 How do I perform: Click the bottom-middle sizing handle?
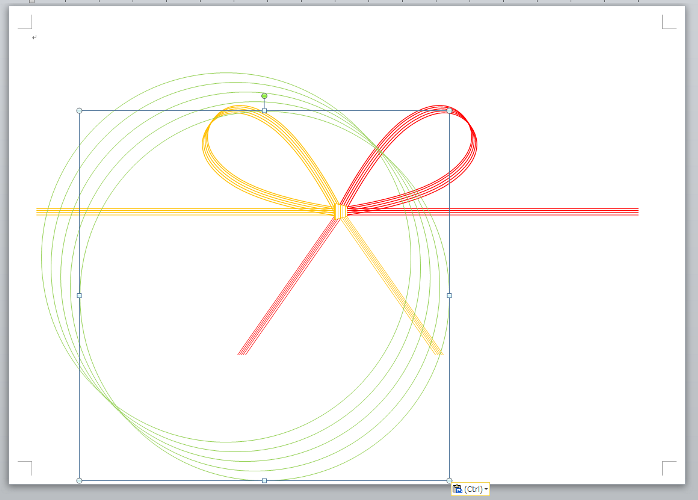tap(264, 480)
